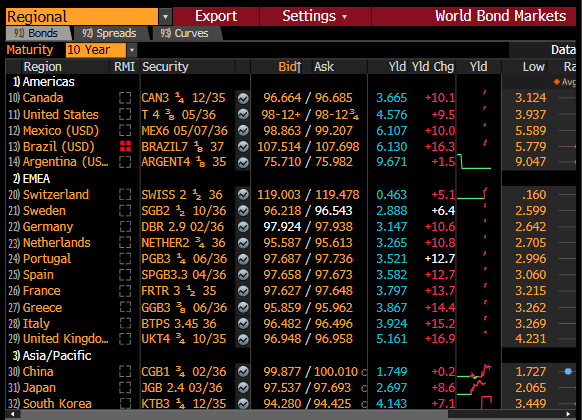Toggle RMI box for China
The image size is (582, 420).
[x=125, y=371]
